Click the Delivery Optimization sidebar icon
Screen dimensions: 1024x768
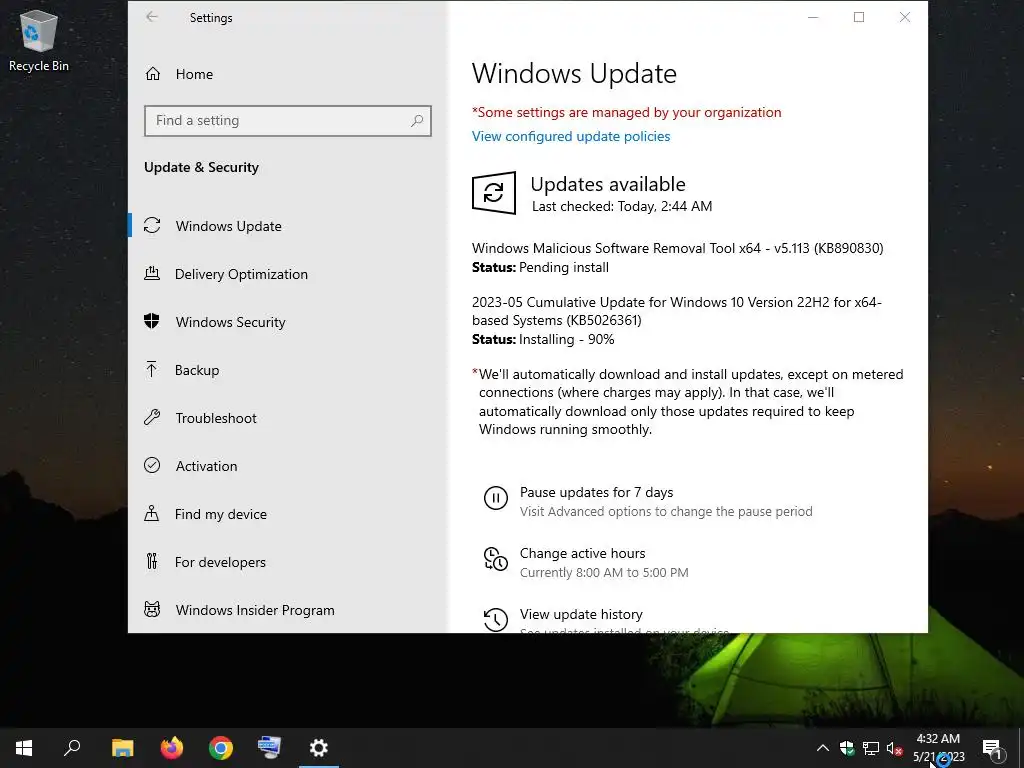click(x=152, y=274)
